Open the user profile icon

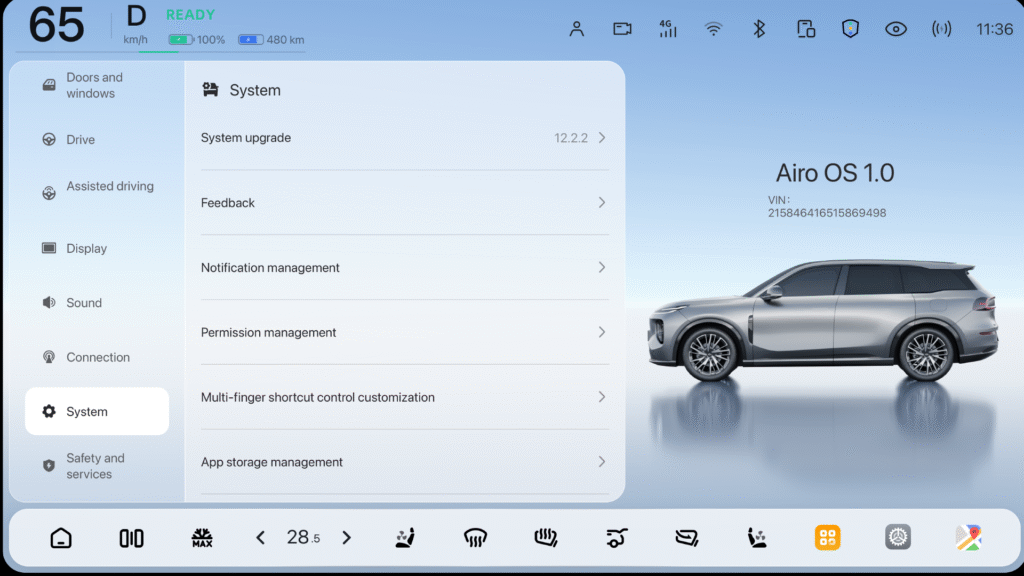pos(576,29)
